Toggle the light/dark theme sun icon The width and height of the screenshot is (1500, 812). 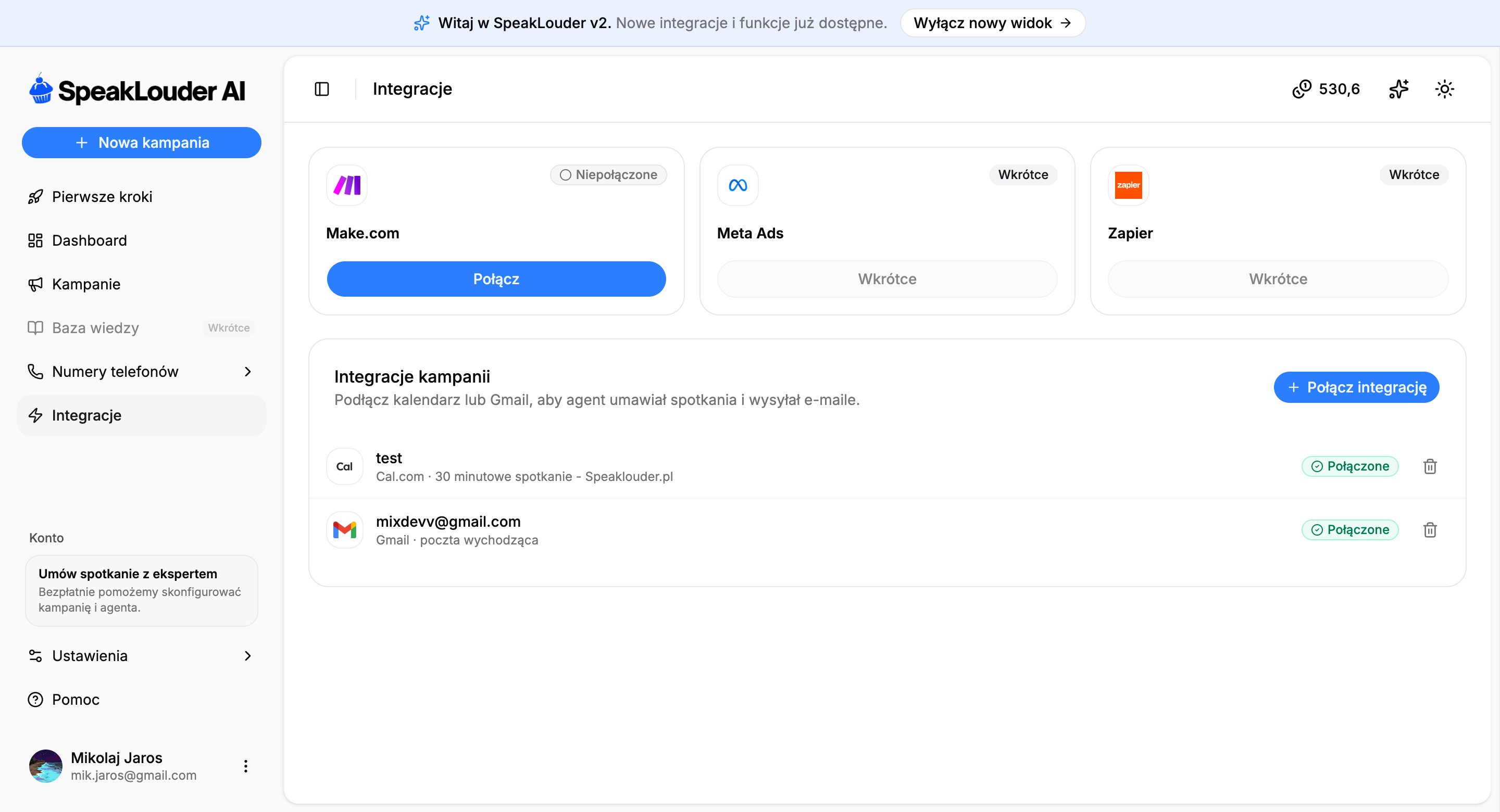(1445, 89)
